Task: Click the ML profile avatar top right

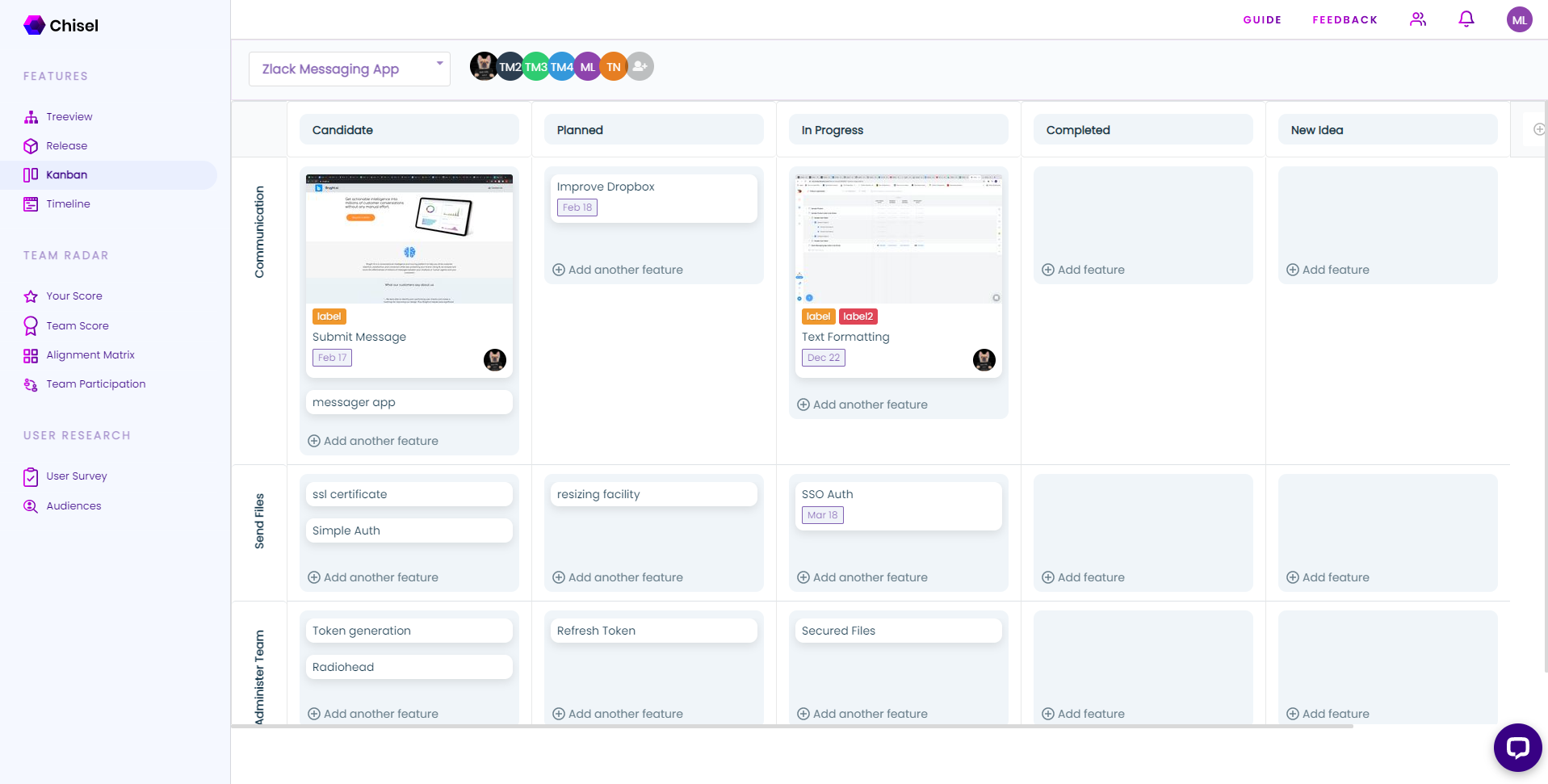Action: pyautogui.click(x=1519, y=20)
